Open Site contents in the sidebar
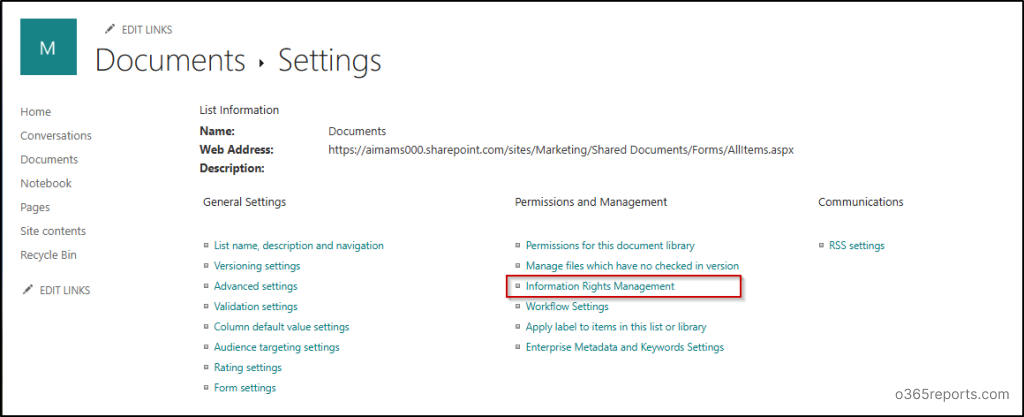 (53, 231)
